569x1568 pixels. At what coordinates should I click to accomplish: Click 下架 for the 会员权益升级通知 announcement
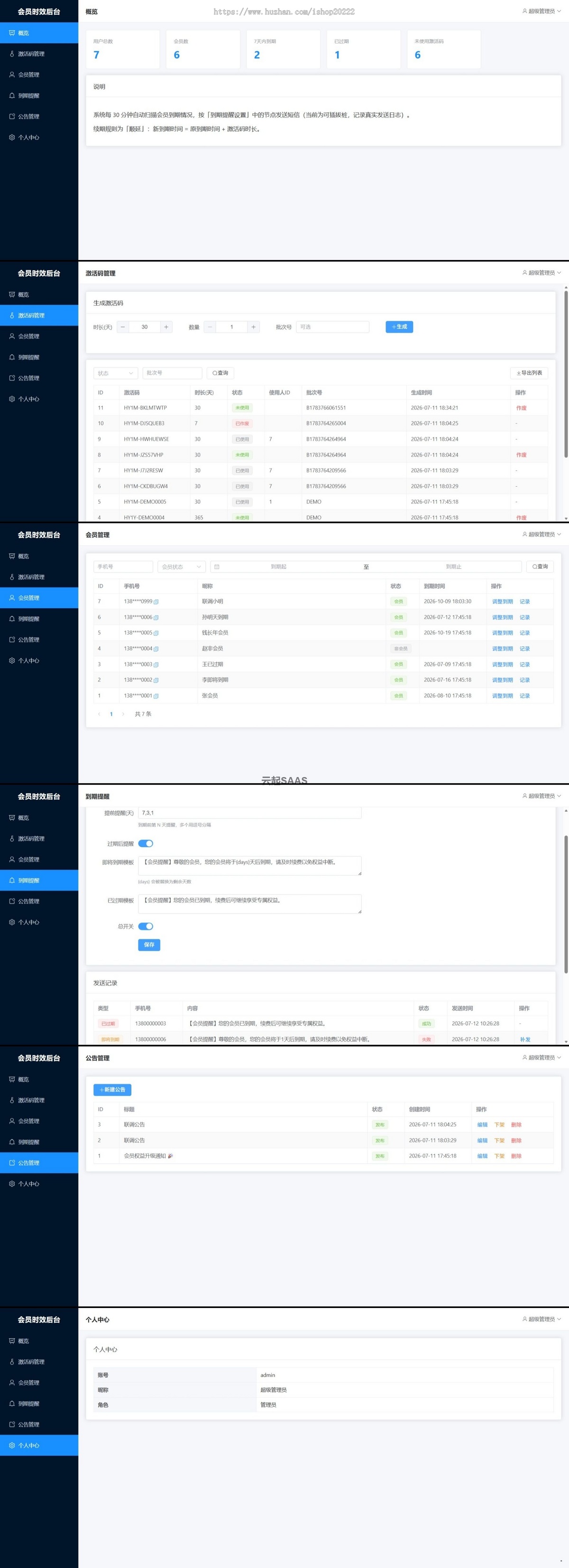pos(500,1156)
